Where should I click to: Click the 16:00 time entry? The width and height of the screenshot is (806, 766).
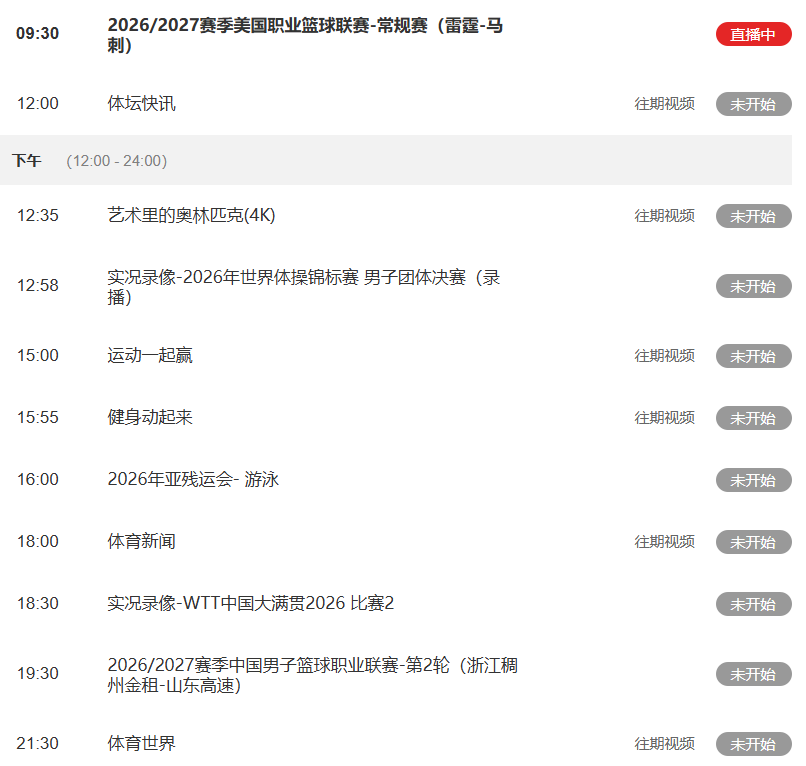tap(38, 480)
